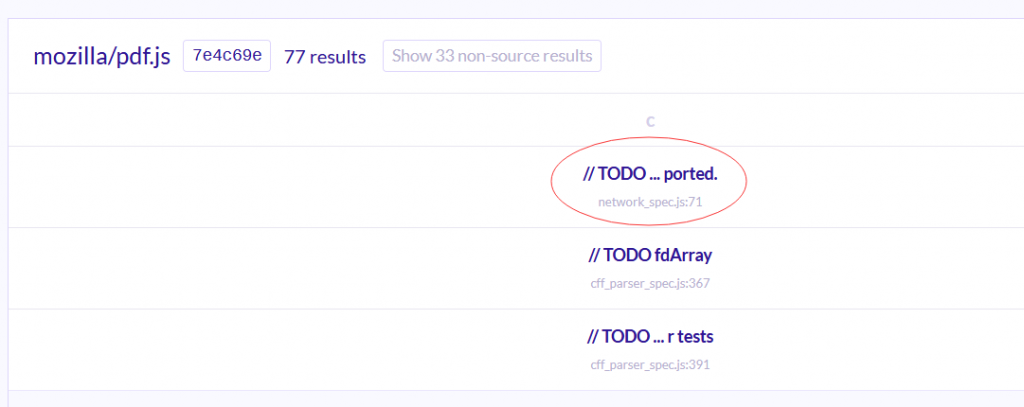1024x407 pixels.
Task: Open the '// TODO ... r tests' result
Action: (650, 337)
